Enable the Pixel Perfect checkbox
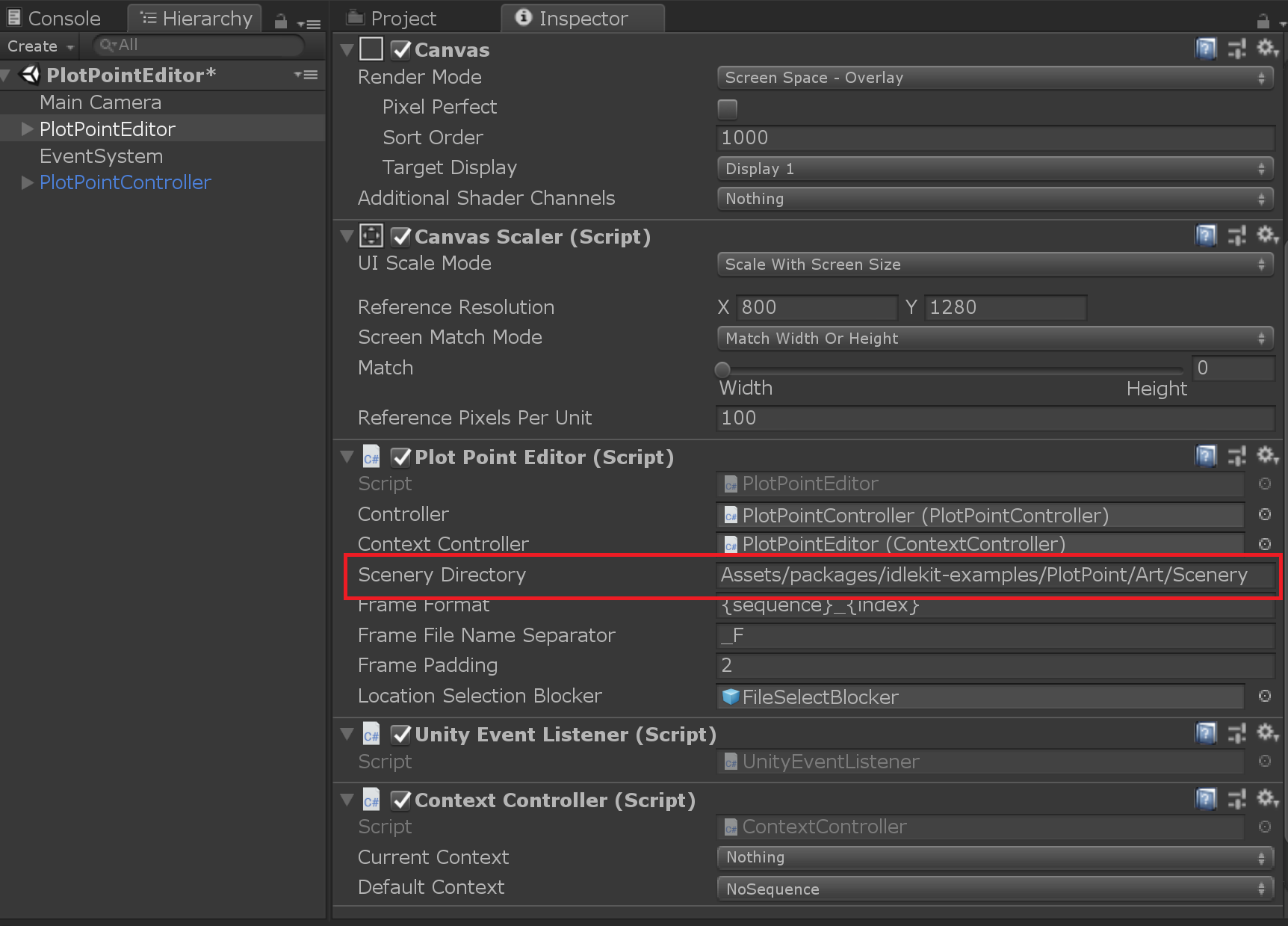The height and width of the screenshot is (926, 1288). pos(727,108)
